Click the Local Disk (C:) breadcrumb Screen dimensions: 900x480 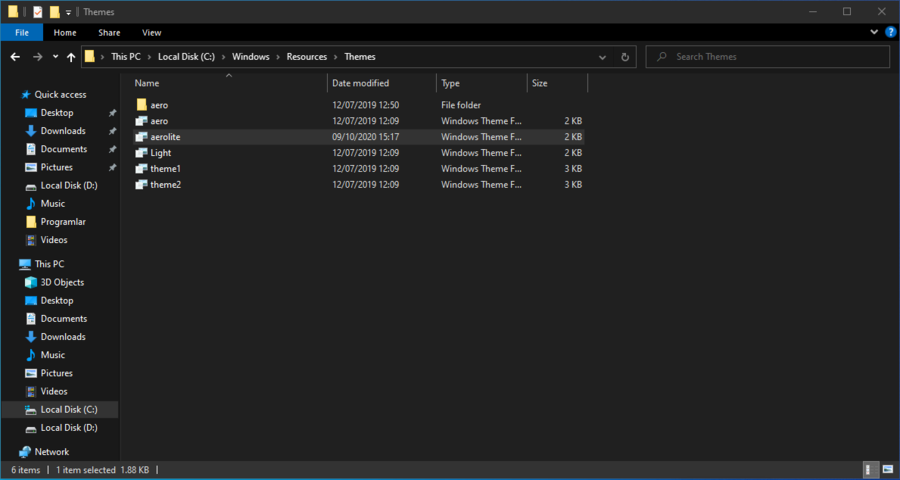186,57
